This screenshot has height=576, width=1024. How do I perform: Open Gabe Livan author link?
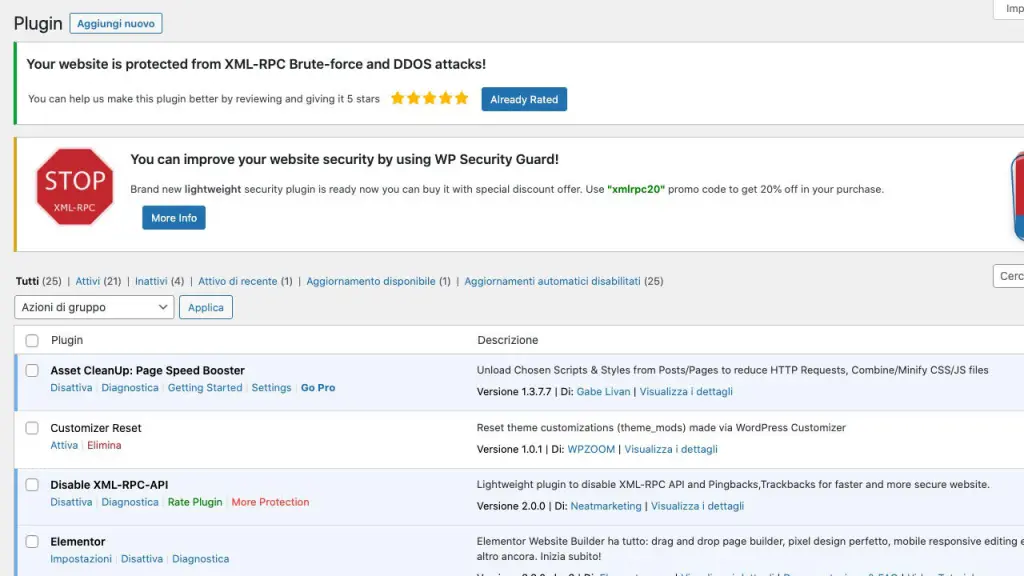coord(603,391)
